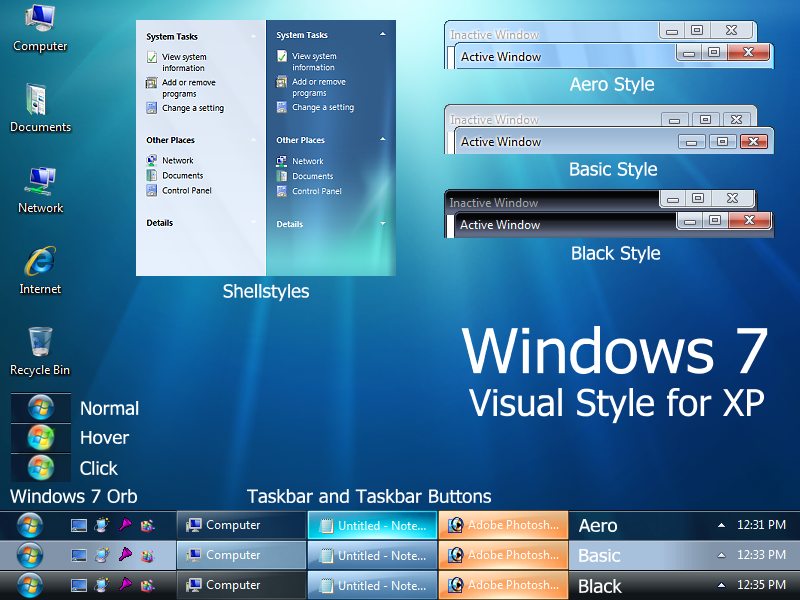
Task: Click the magenta funnel icon on Aero taskbar
Action: (x=125, y=524)
